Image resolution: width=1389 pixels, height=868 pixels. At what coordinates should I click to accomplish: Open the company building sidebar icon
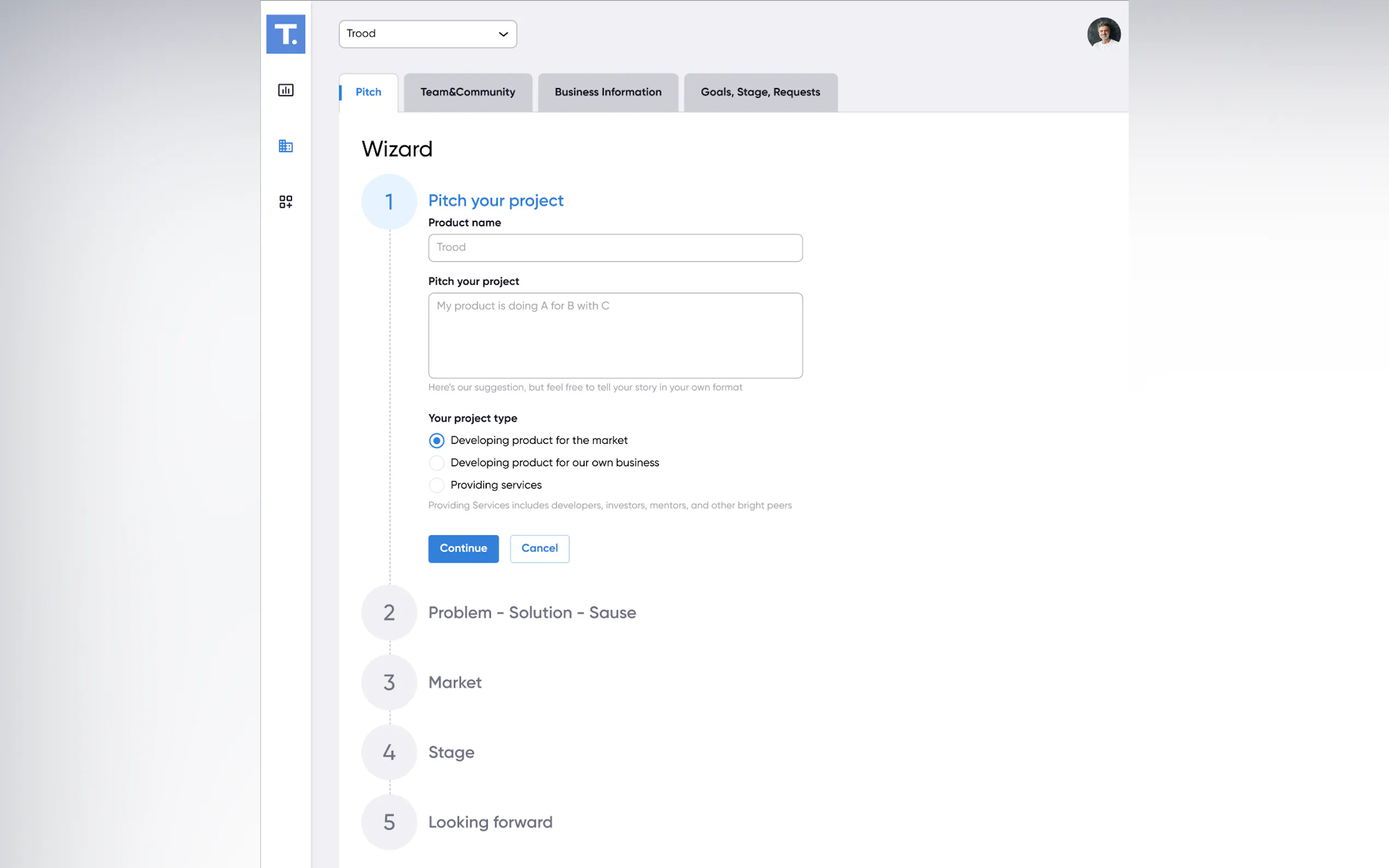[x=285, y=146]
